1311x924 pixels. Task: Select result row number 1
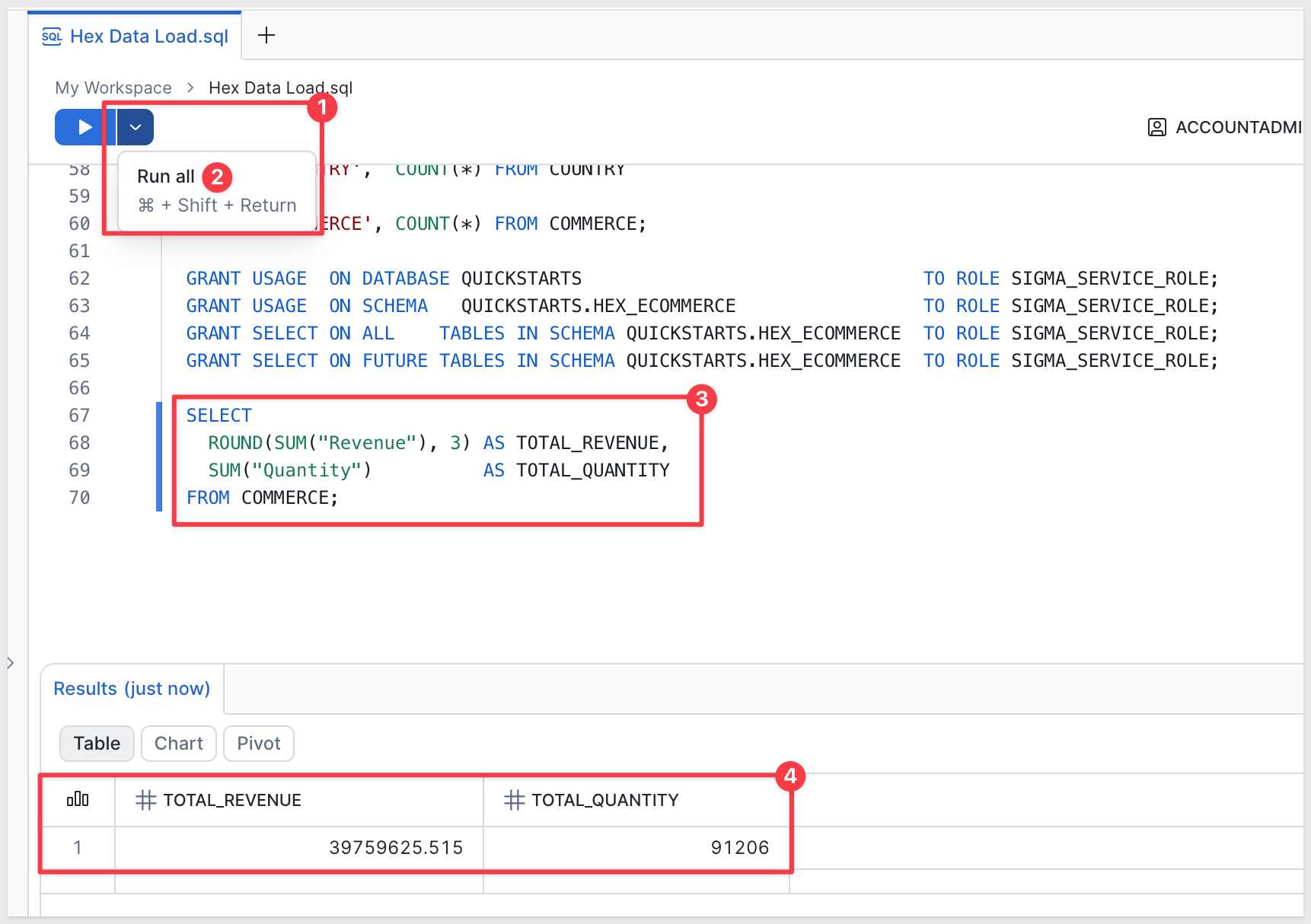[x=78, y=848]
